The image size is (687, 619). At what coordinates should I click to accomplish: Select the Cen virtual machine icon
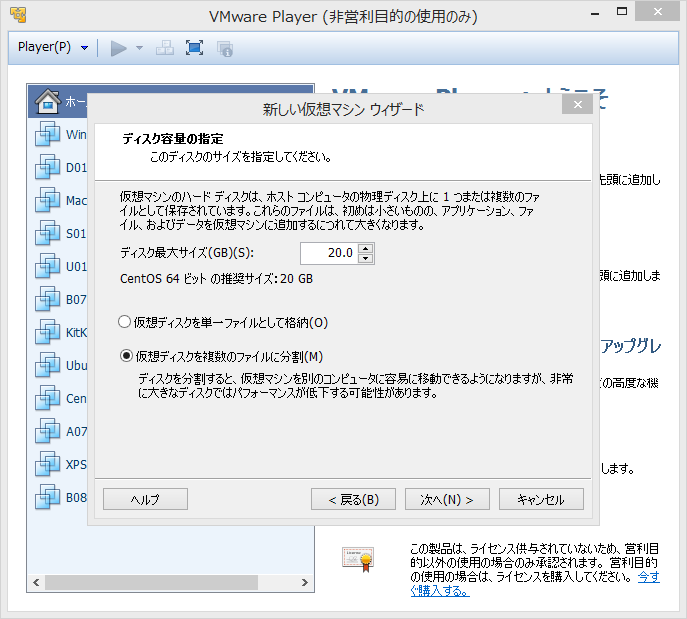(x=47, y=398)
